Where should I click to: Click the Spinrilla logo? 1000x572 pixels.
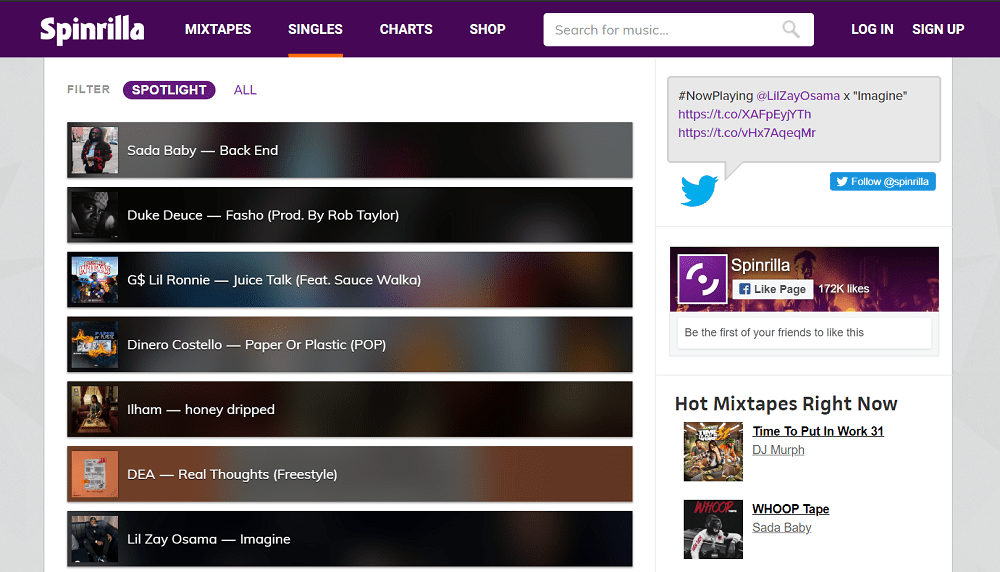[x=92, y=29]
